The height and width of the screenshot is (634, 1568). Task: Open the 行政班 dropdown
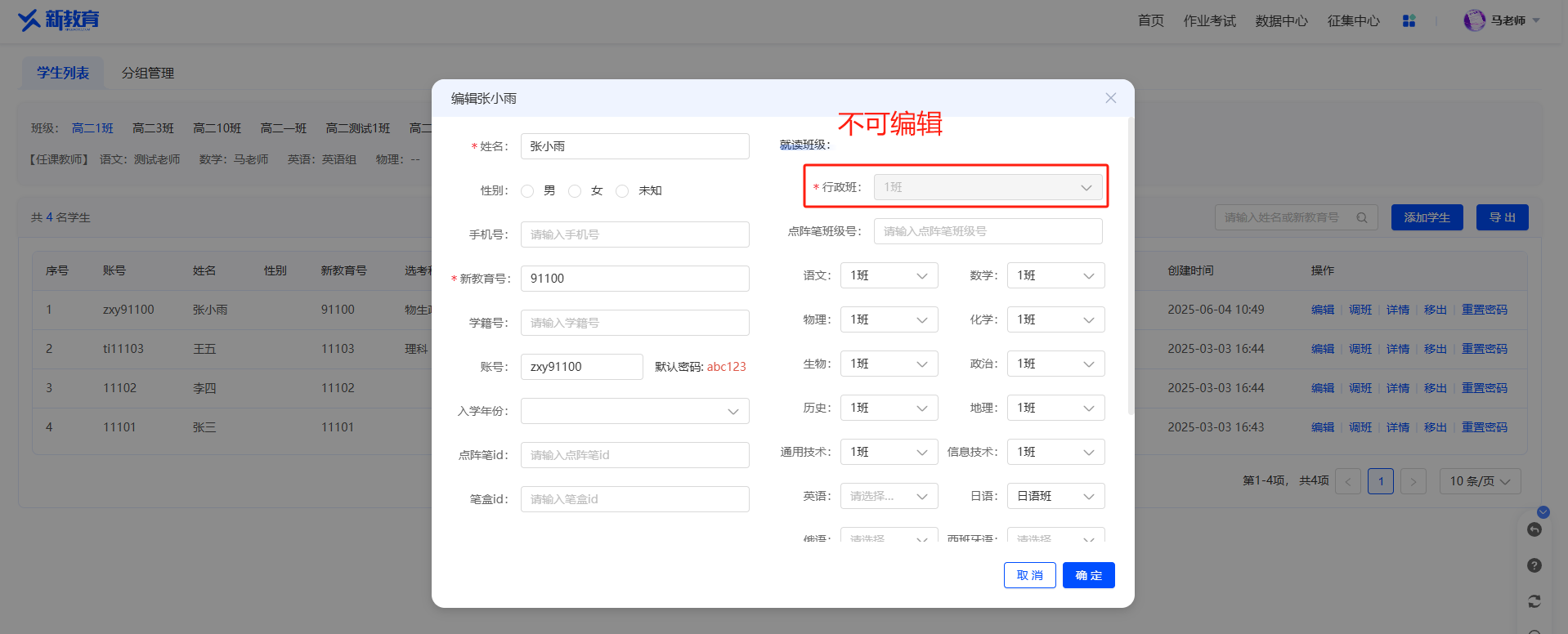(x=988, y=187)
